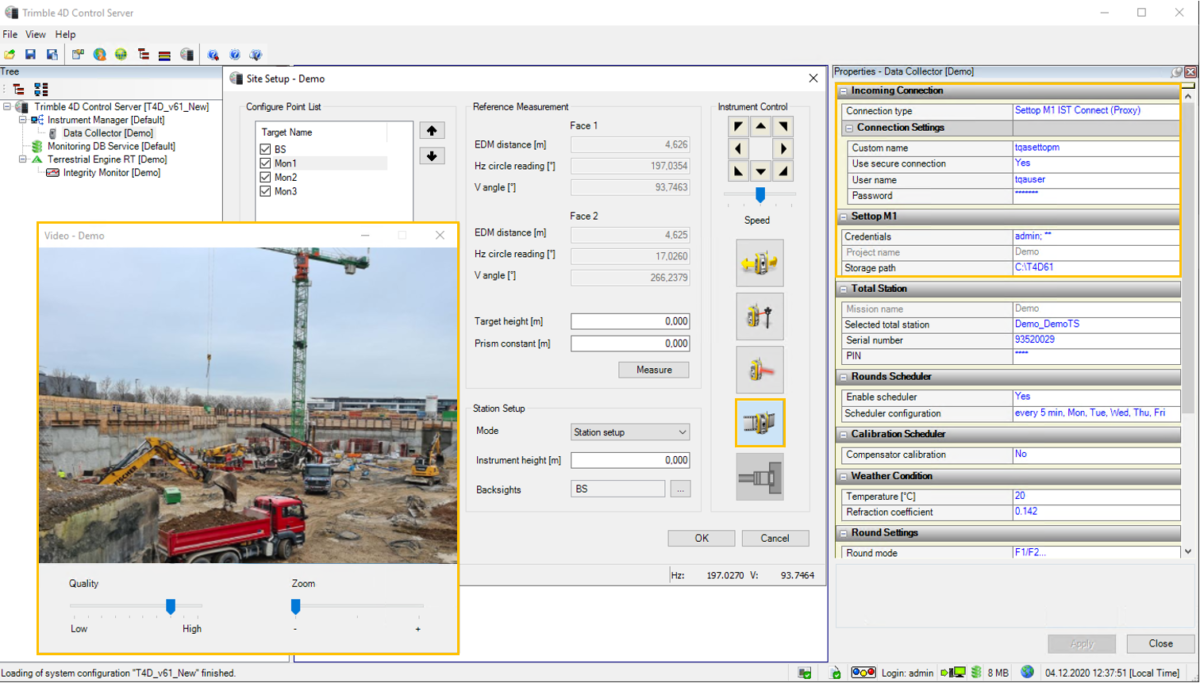This screenshot has width=1200, height=683.
Task: Move the Mon1 target up with arrow
Action: pyautogui.click(x=432, y=131)
